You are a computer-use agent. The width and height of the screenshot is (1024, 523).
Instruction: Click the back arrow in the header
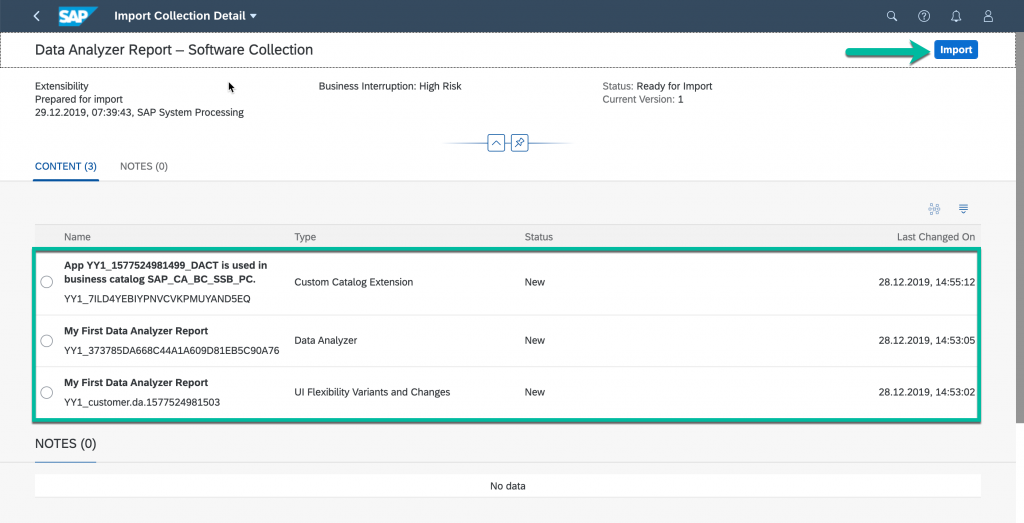click(x=37, y=16)
